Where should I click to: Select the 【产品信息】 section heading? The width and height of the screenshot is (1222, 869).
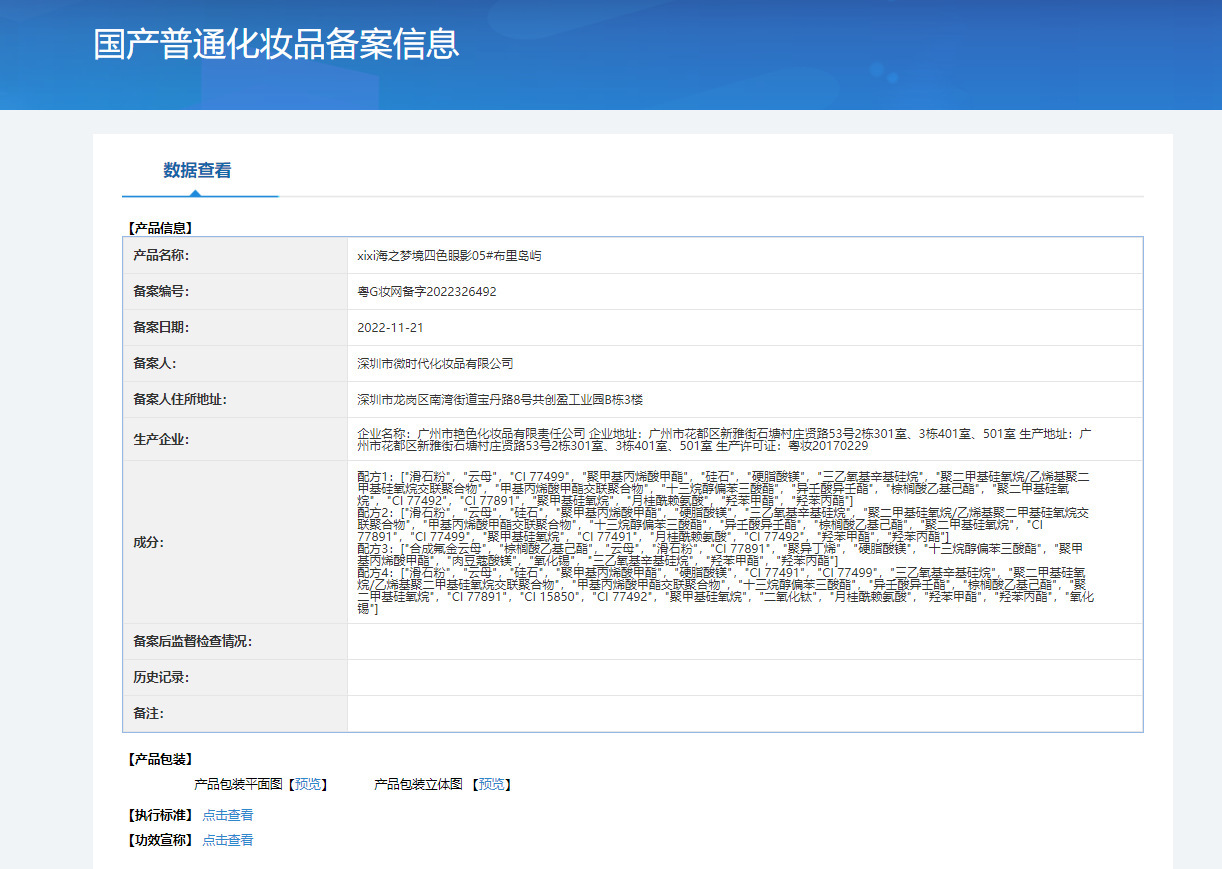point(160,228)
